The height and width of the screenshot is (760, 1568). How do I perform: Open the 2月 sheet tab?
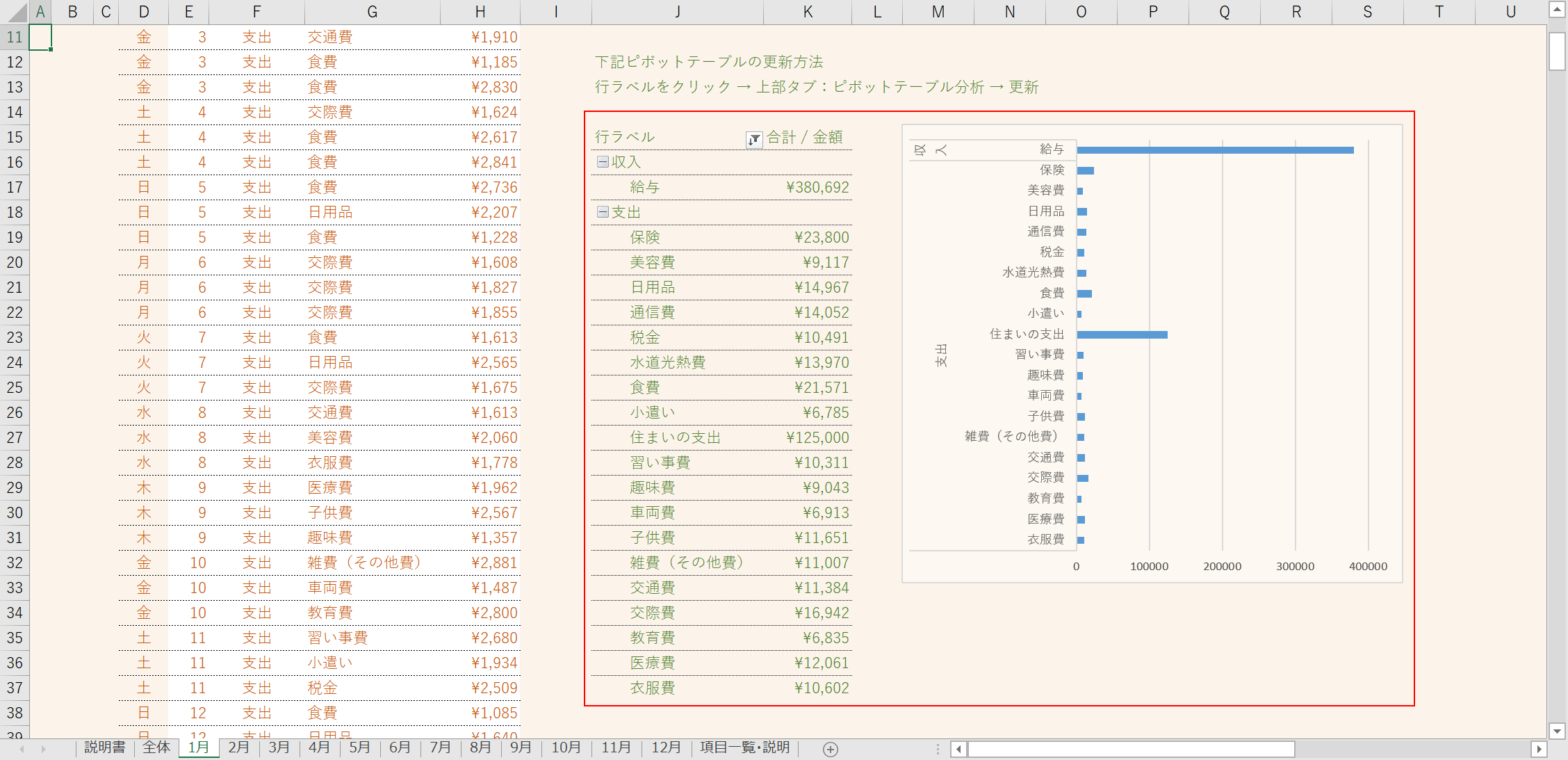click(238, 747)
